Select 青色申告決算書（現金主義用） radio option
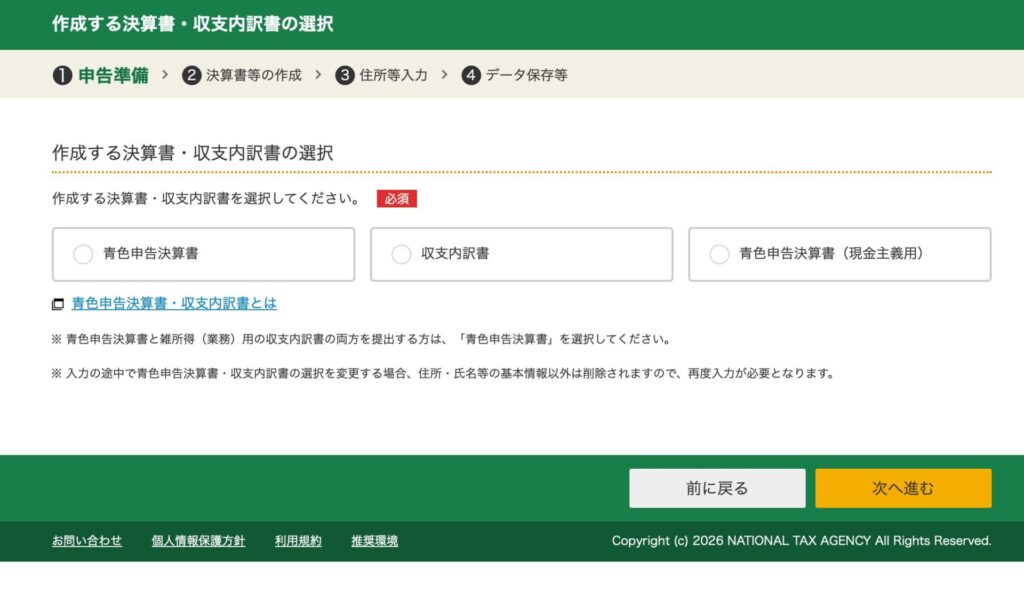The image size is (1024, 593). (719, 254)
